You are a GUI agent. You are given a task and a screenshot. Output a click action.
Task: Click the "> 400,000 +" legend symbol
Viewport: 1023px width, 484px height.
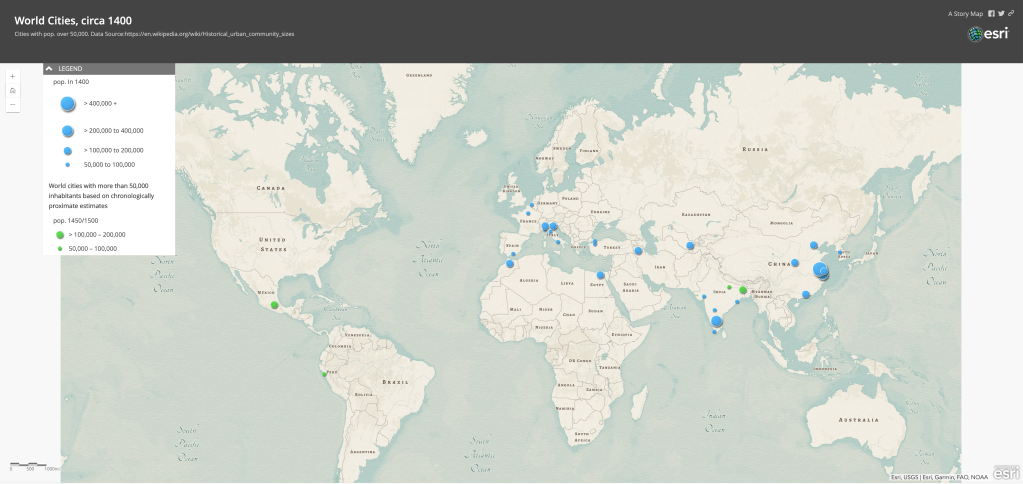tap(68, 103)
